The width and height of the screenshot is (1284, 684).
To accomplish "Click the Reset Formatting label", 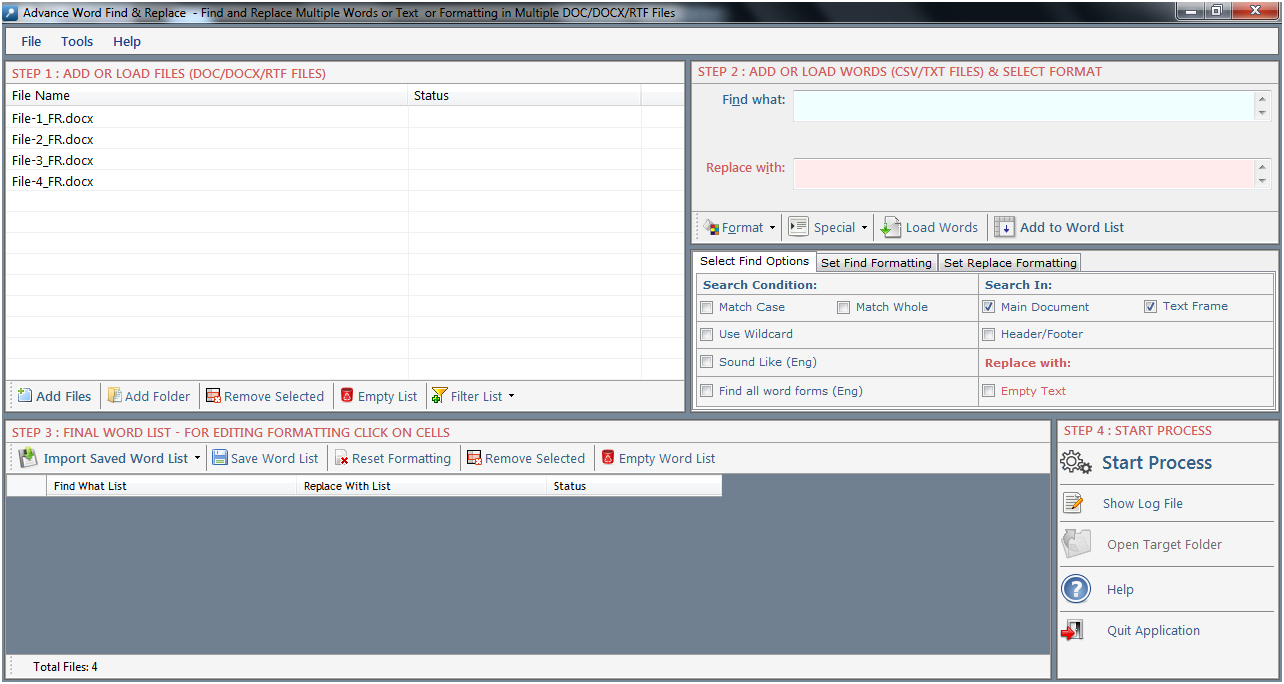I will (402, 459).
